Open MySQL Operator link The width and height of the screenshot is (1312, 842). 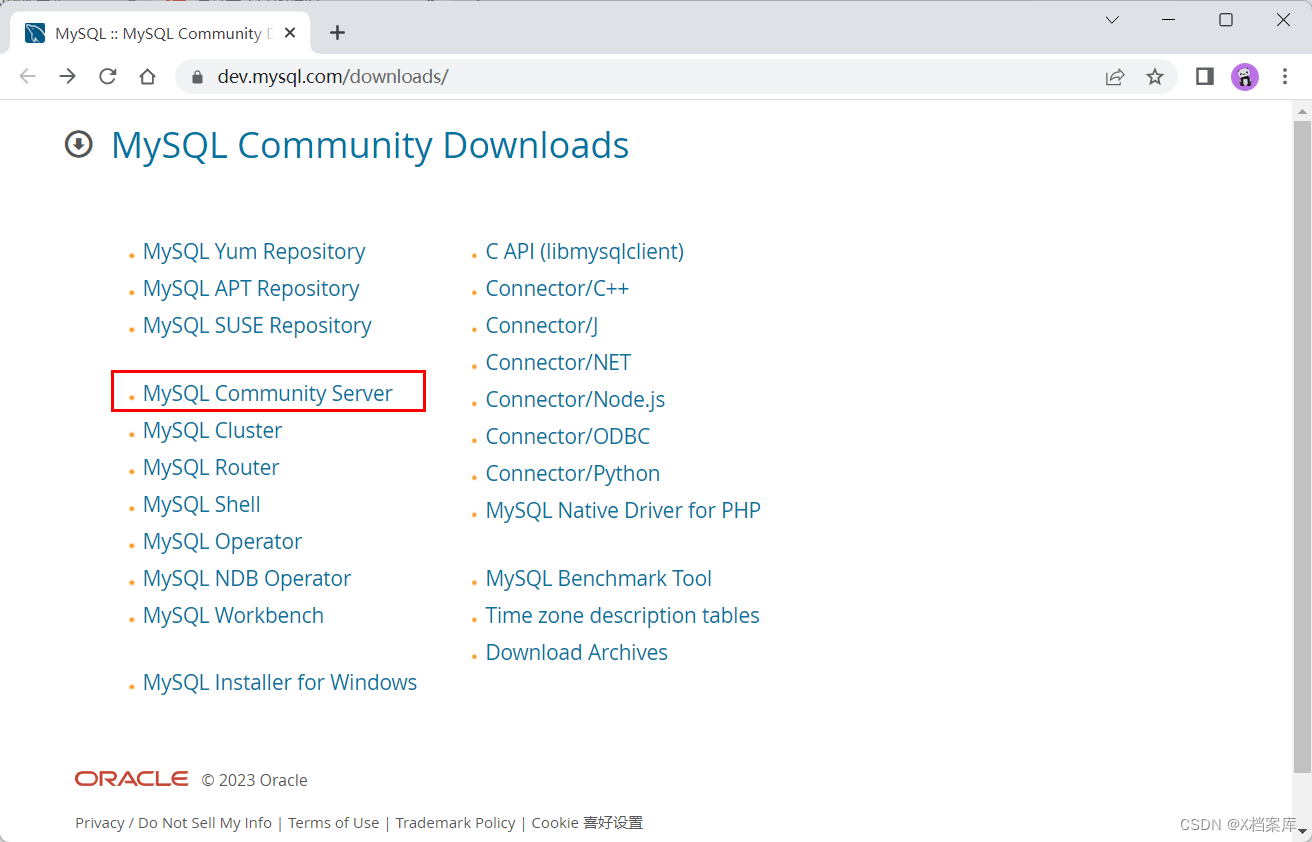tap(222, 541)
